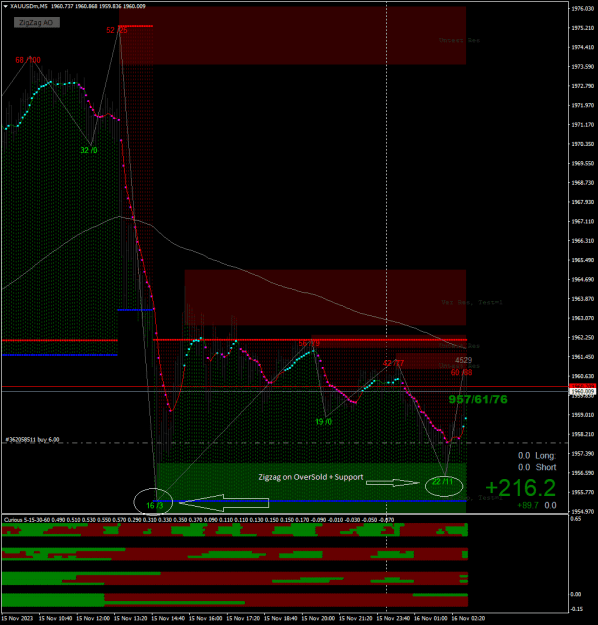Click the 1972.790 price scale label
598x625 pixels.
coord(582,86)
